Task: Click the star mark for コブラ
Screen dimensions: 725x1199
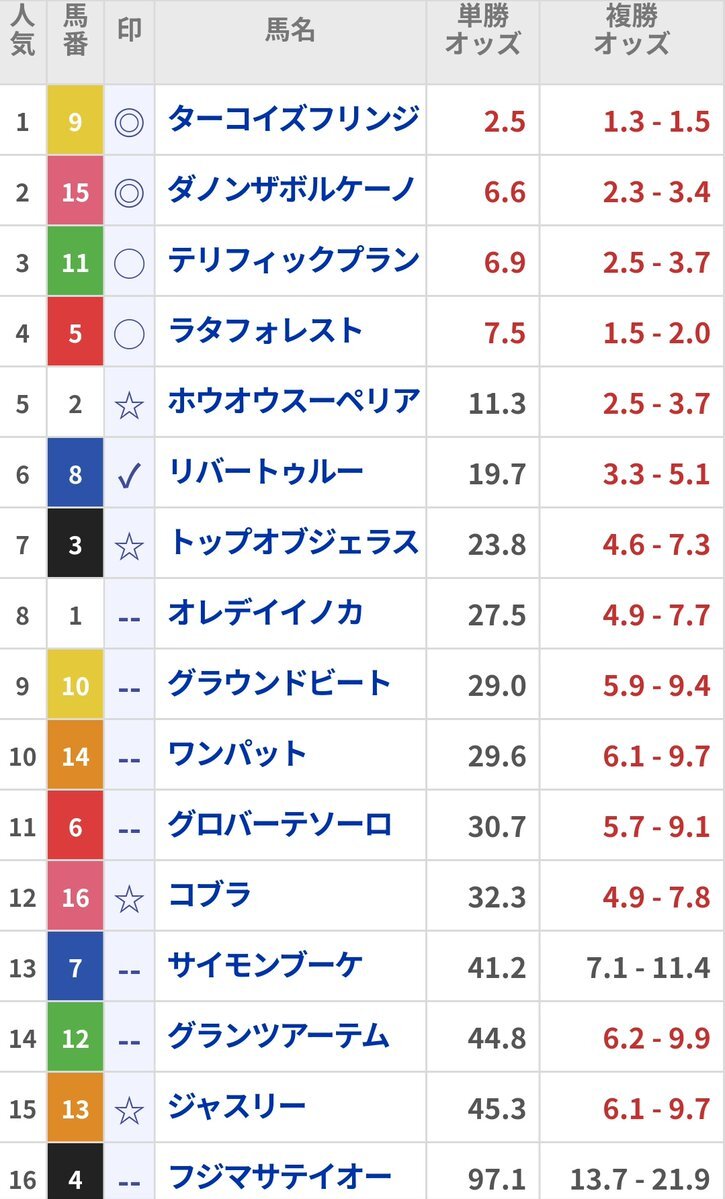Action: tap(129, 898)
